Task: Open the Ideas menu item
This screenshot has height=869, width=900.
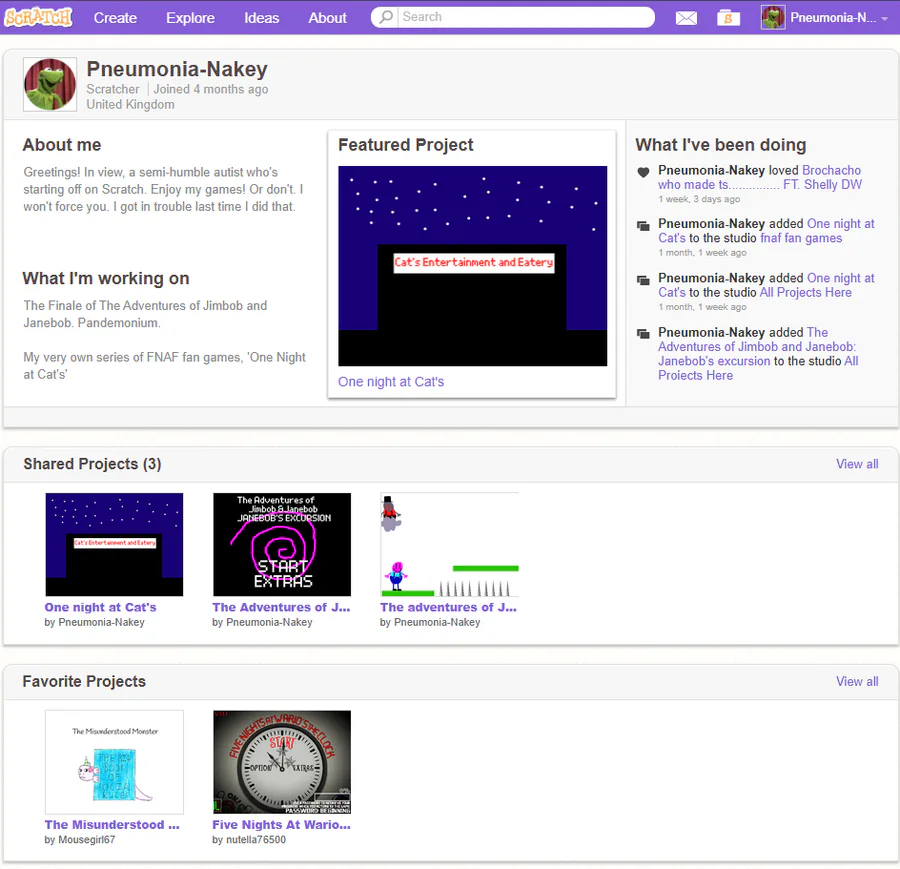Action: (262, 18)
